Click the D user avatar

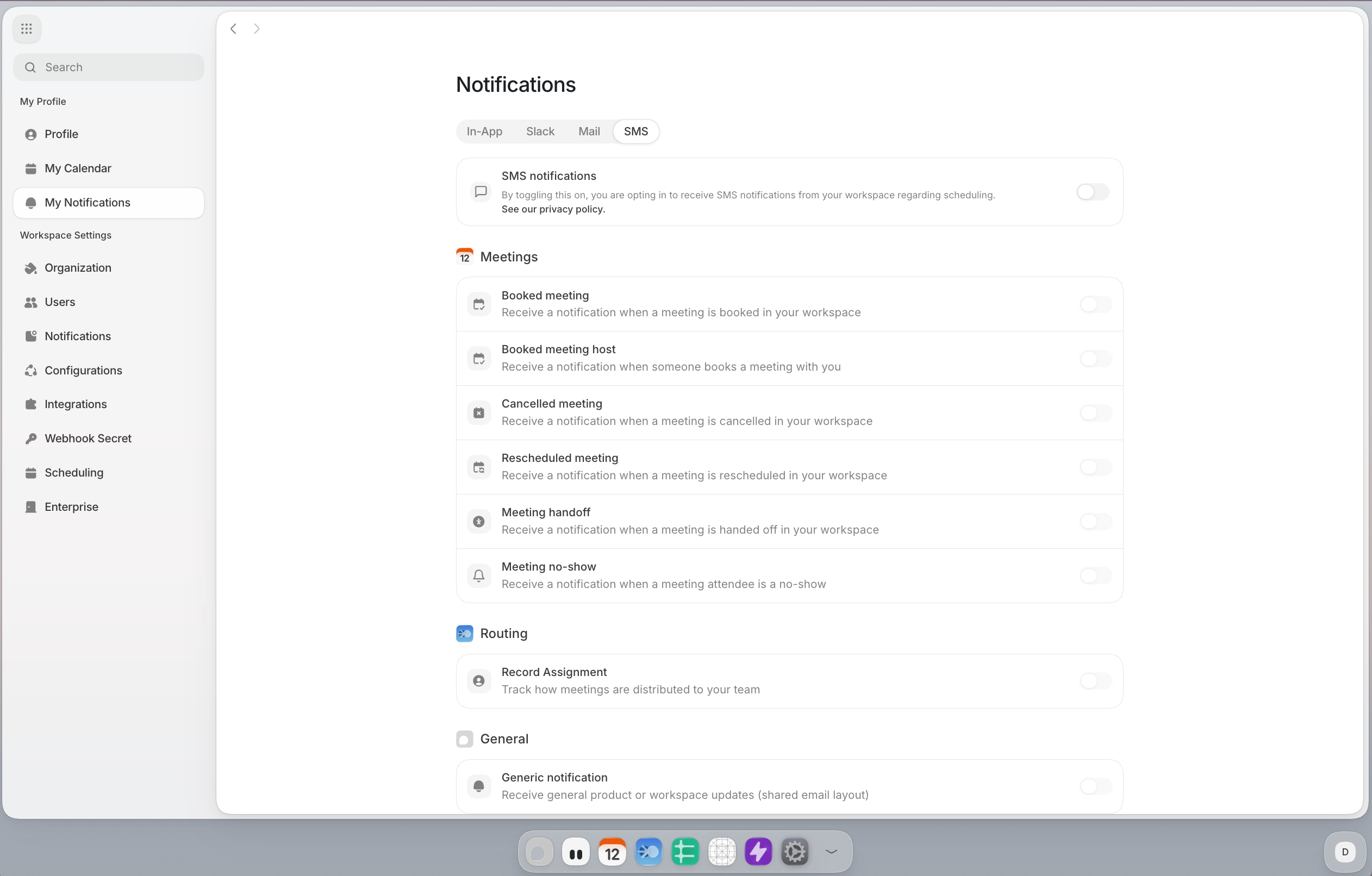click(x=1345, y=852)
